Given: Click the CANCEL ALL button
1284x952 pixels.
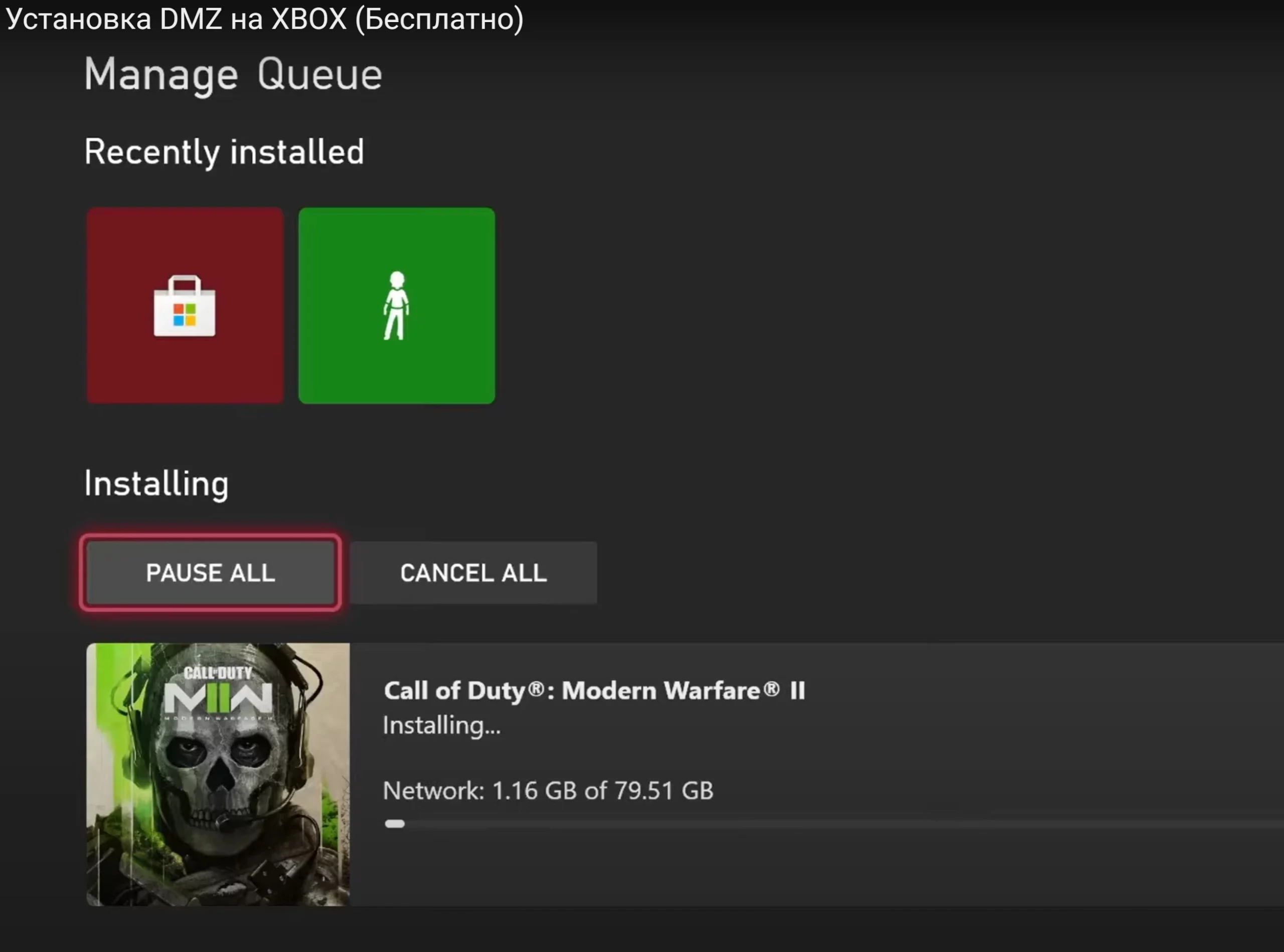Looking at the screenshot, I should (473, 573).
